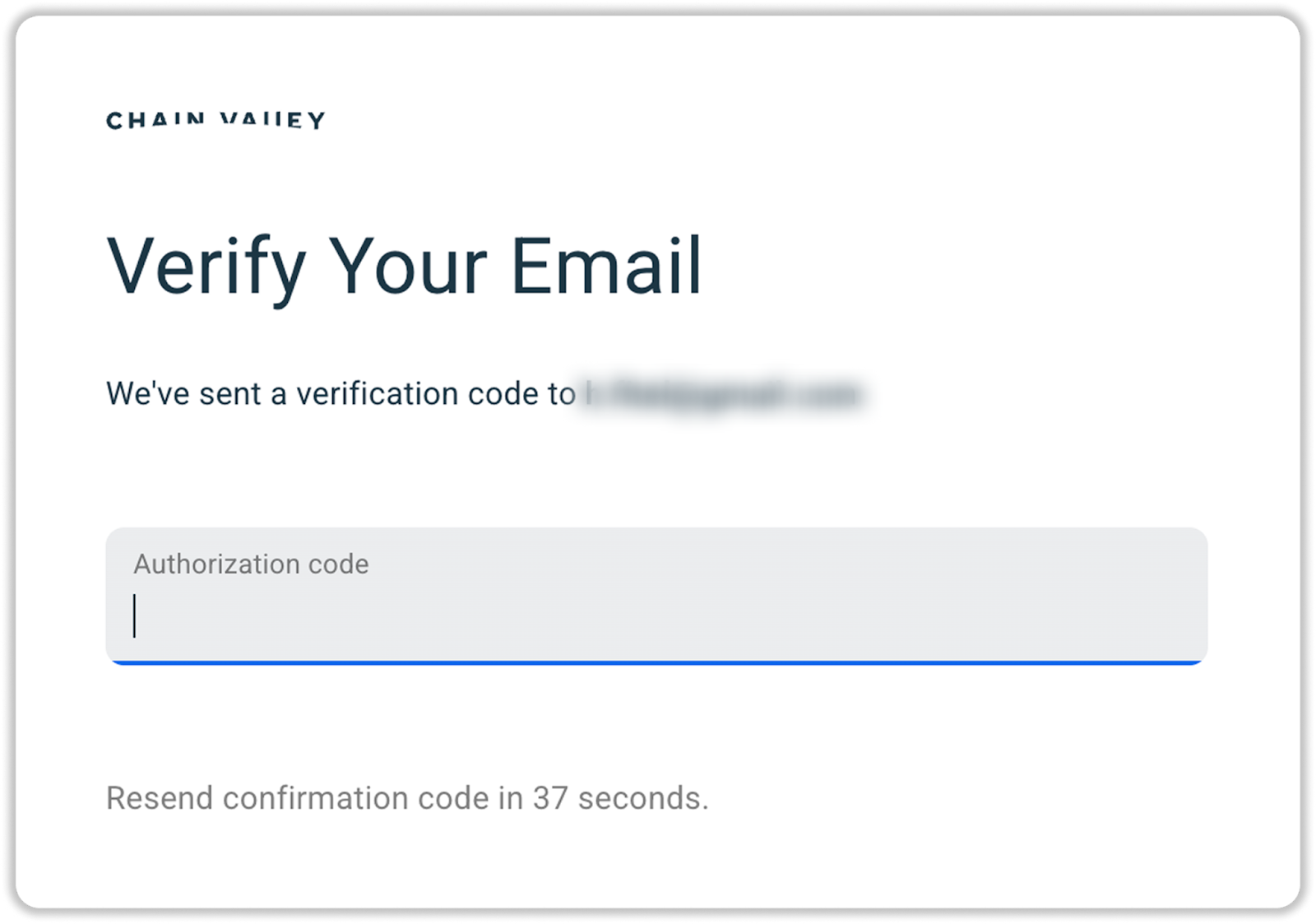1316x924 pixels.
Task: Click the "37 seconds" countdown timer
Action: 620,798
